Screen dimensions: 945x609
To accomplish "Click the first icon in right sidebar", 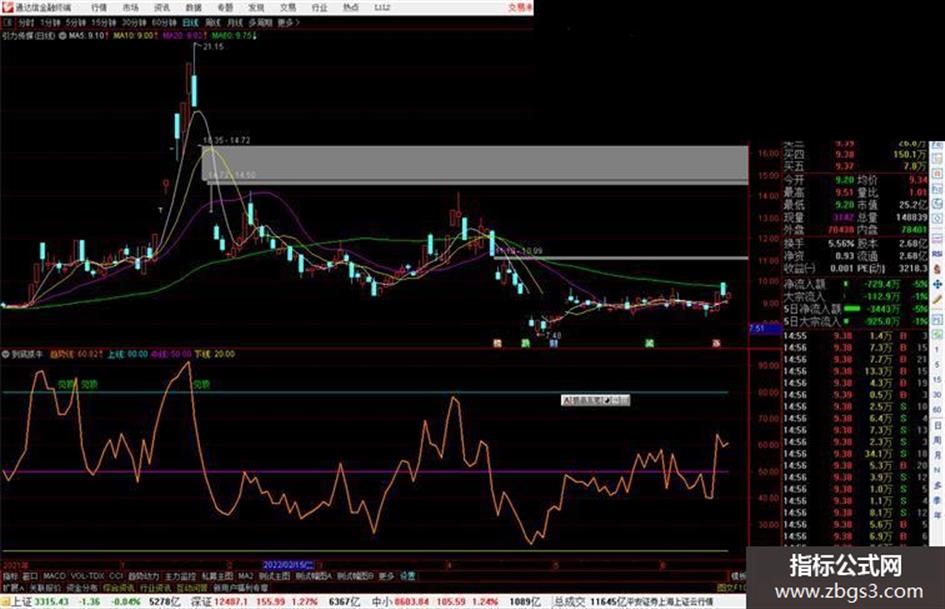I will [937, 146].
